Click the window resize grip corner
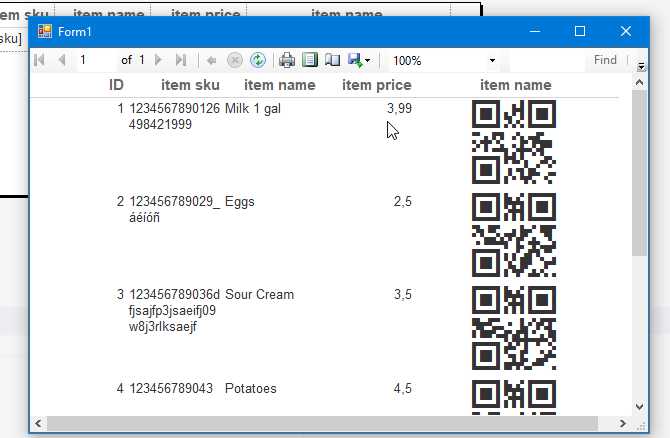The image size is (670, 438). 641,426
